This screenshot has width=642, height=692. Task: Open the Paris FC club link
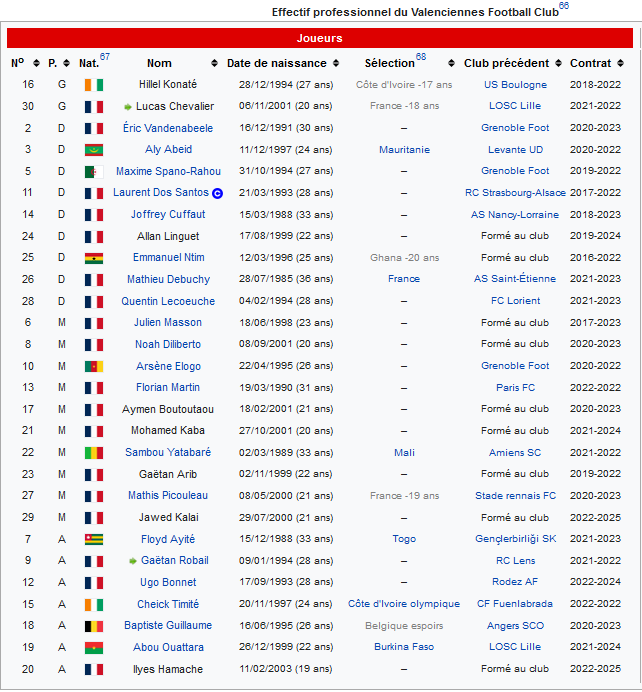click(x=515, y=388)
